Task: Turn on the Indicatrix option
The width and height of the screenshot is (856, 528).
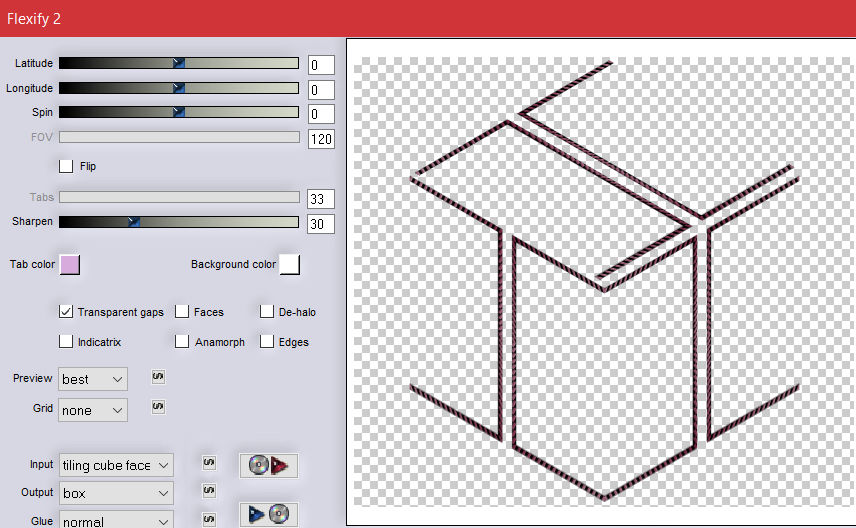Action: point(66,342)
